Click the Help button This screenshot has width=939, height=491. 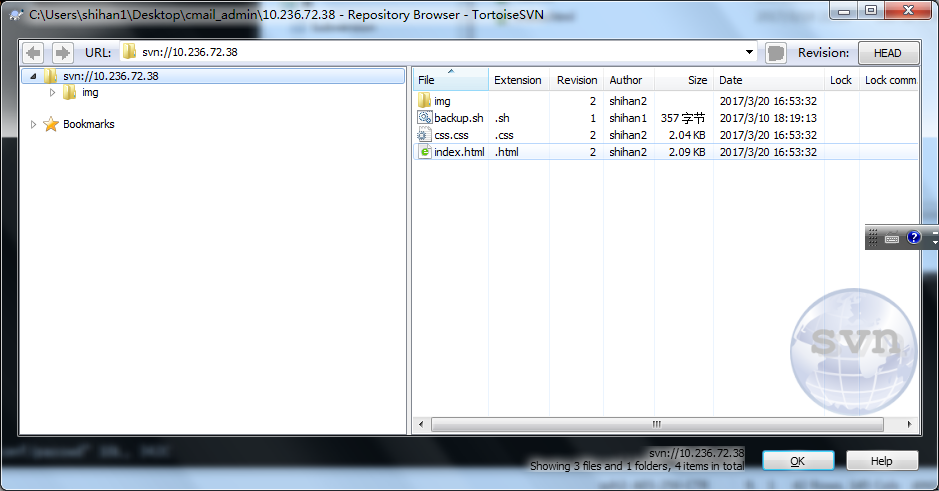[882, 460]
